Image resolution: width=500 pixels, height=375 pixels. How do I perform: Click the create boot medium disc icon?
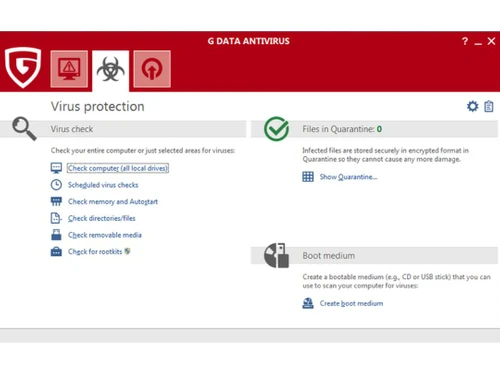coord(308,303)
